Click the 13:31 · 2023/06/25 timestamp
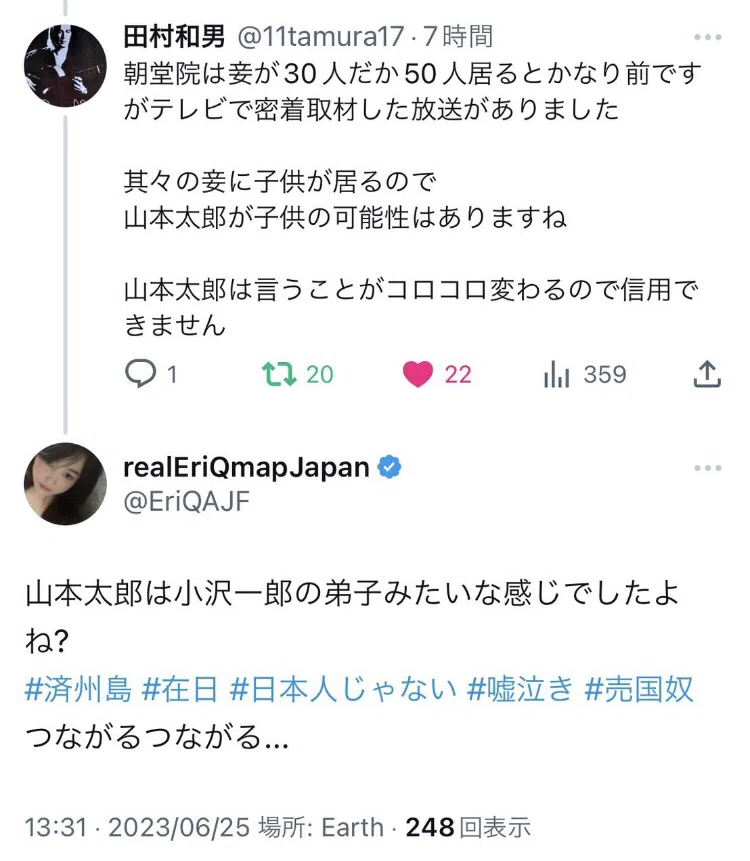 point(137,828)
